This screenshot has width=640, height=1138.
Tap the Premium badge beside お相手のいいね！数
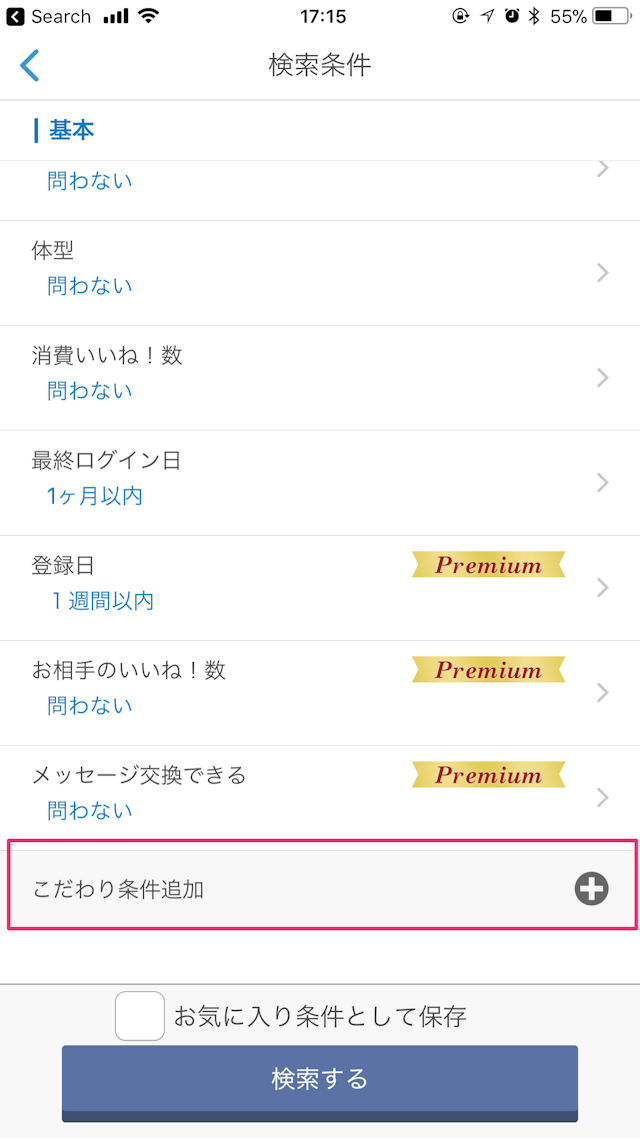coord(488,670)
